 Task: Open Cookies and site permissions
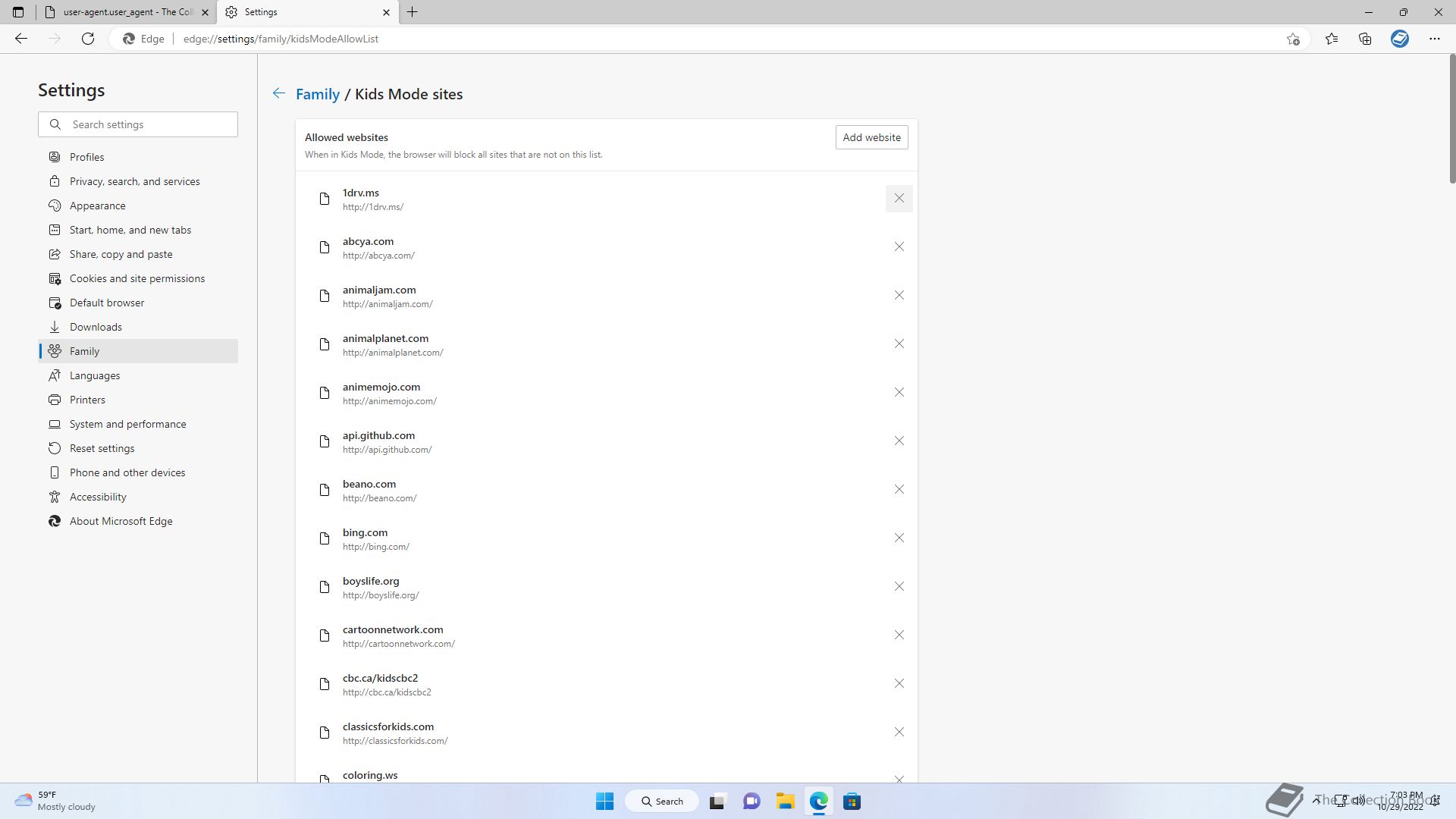(x=138, y=278)
